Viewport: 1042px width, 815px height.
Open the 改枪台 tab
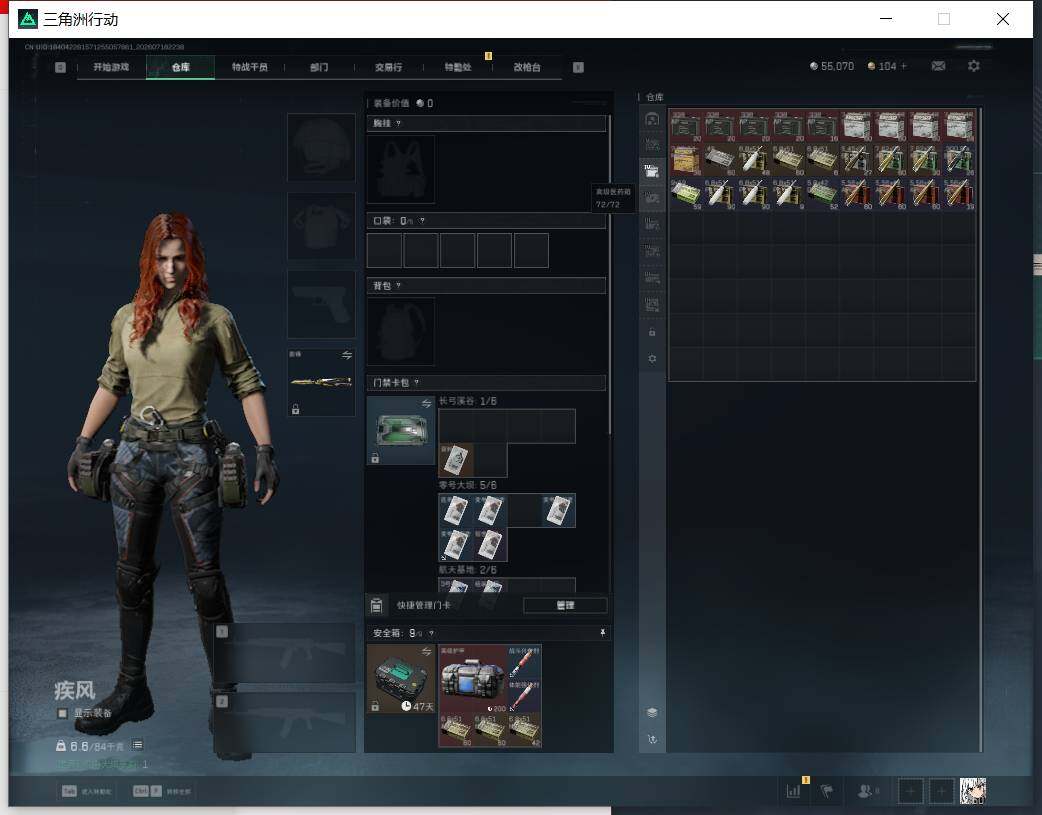coord(527,67)
